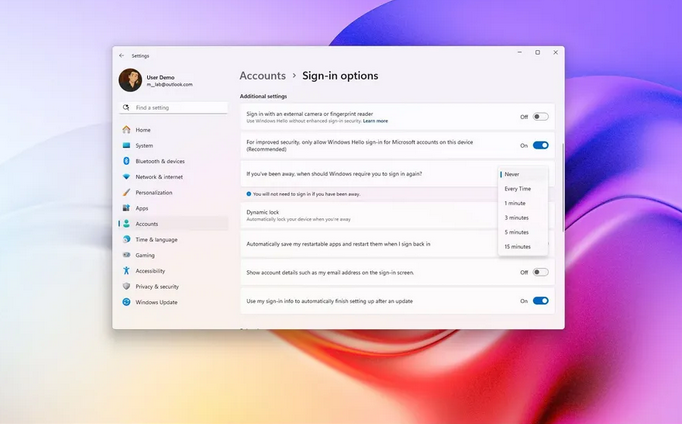This screenshot has height=424, width=682.
Task: Go to System settings
Action: click(173, 145)
